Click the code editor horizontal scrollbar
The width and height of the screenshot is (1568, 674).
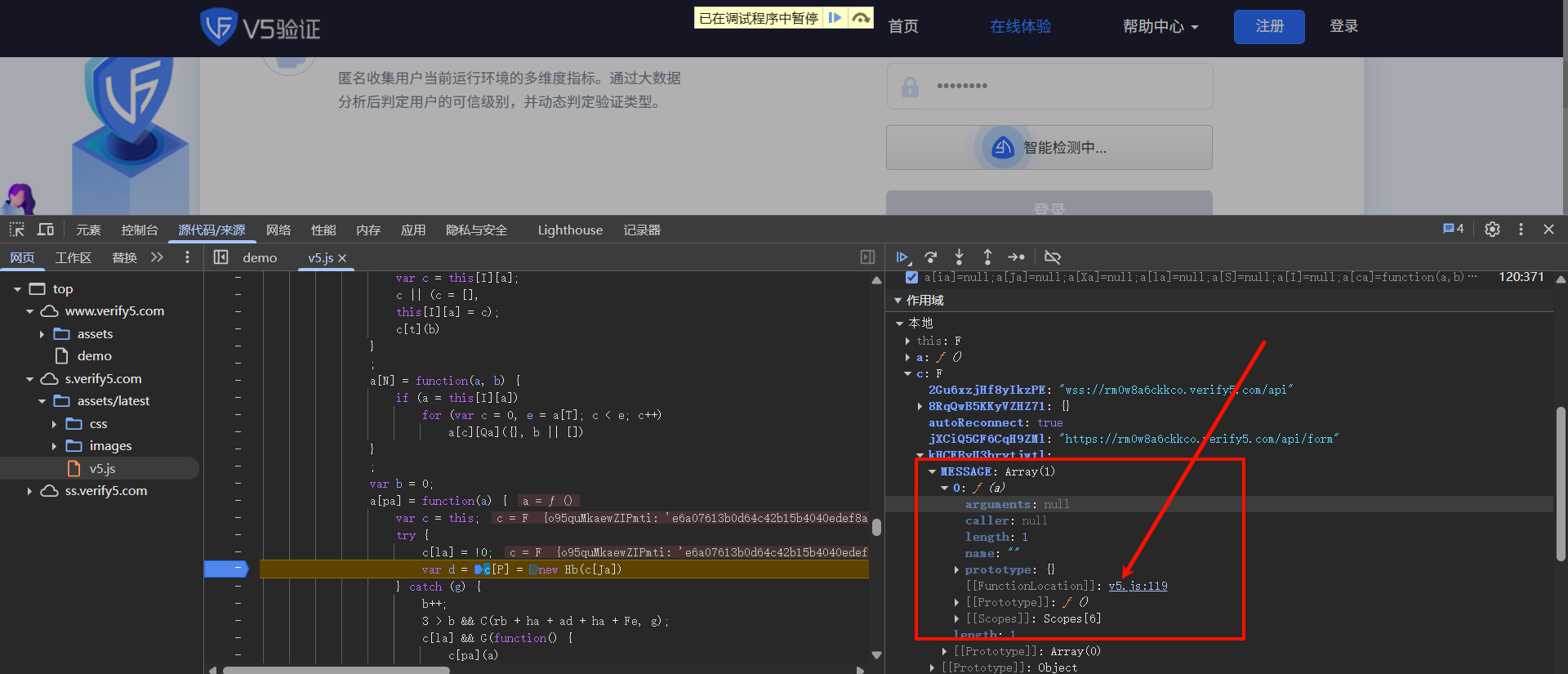click(x=336, y=670)
